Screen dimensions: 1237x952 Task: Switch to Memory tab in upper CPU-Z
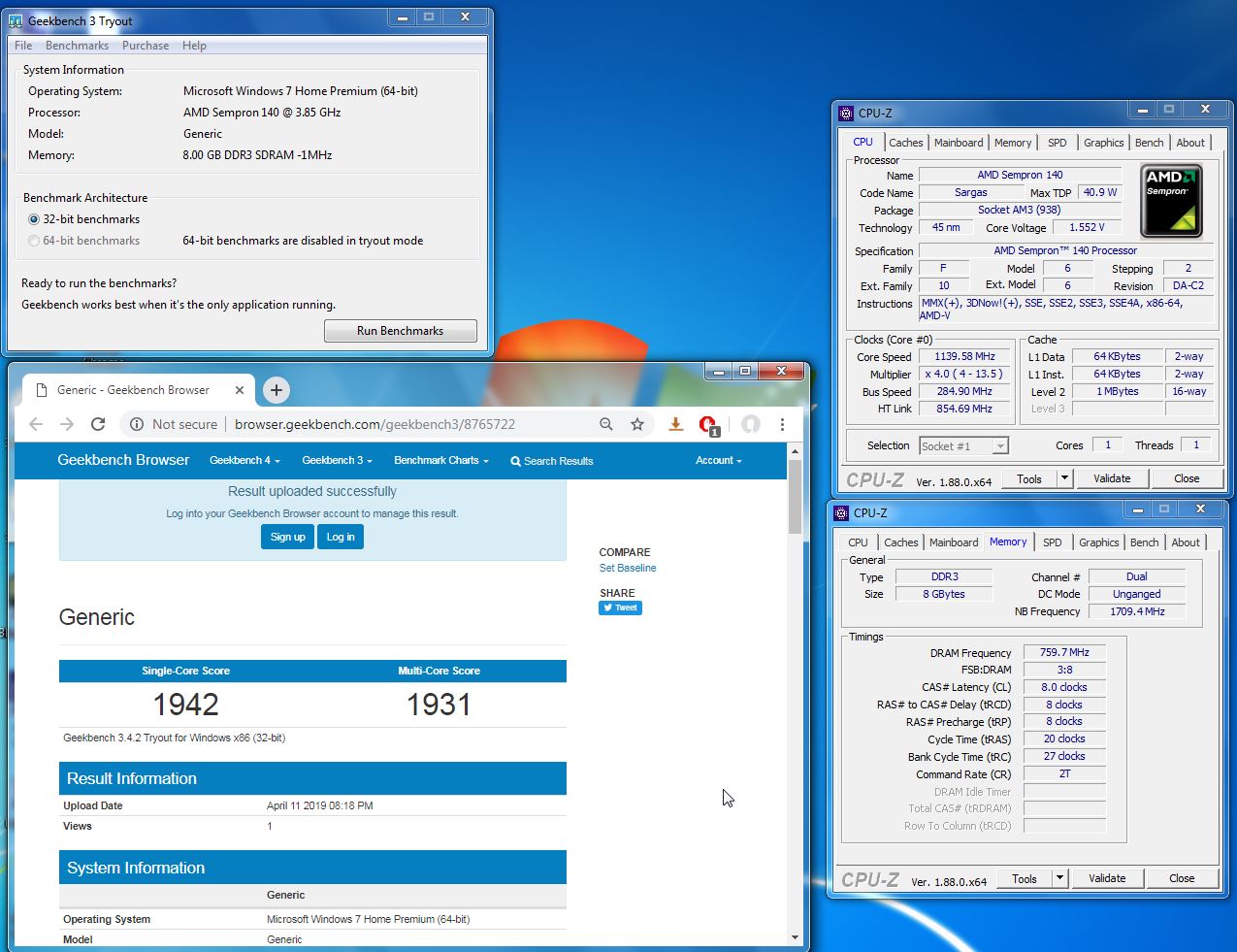click(1013, 143)
